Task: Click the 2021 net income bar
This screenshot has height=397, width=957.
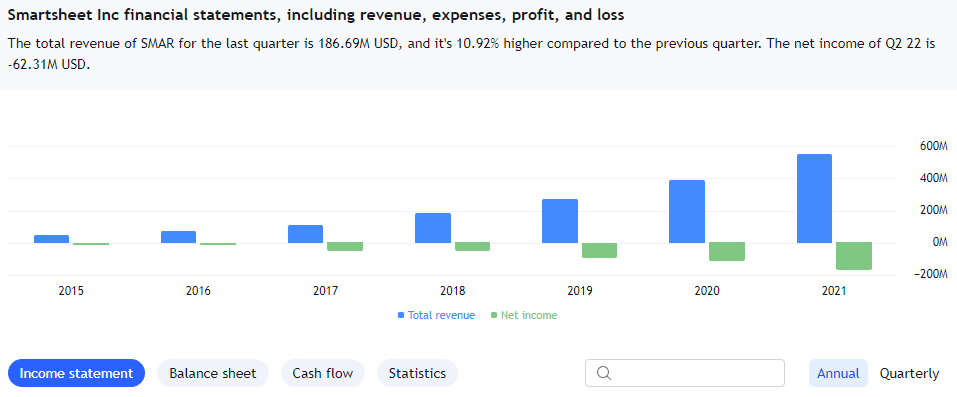Action: 854,256
